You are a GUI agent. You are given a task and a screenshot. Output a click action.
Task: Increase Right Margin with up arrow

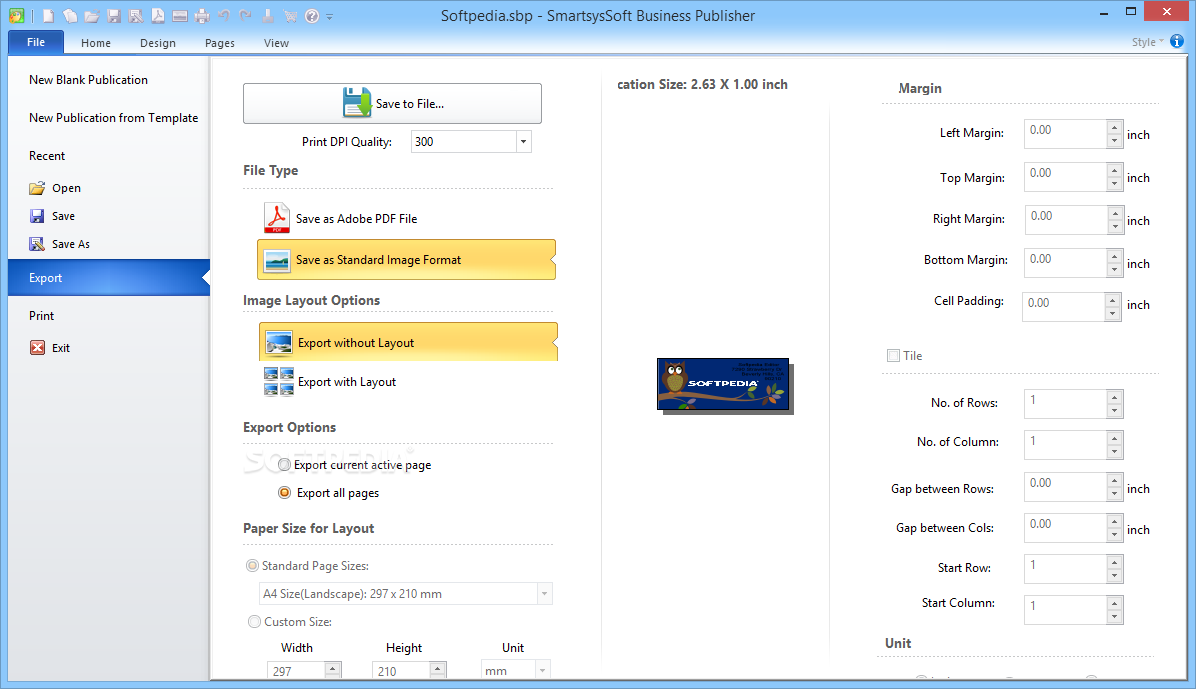pyautogui.click(x=1115, y=214)
